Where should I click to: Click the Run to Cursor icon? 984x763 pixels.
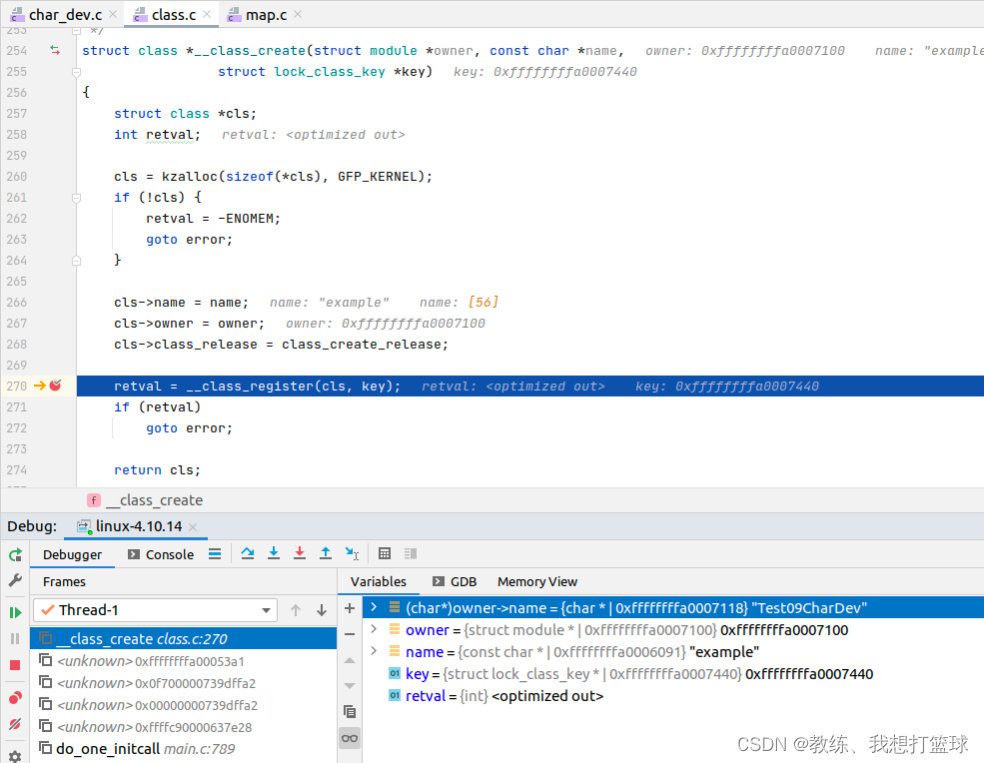[x=351, y=553]
